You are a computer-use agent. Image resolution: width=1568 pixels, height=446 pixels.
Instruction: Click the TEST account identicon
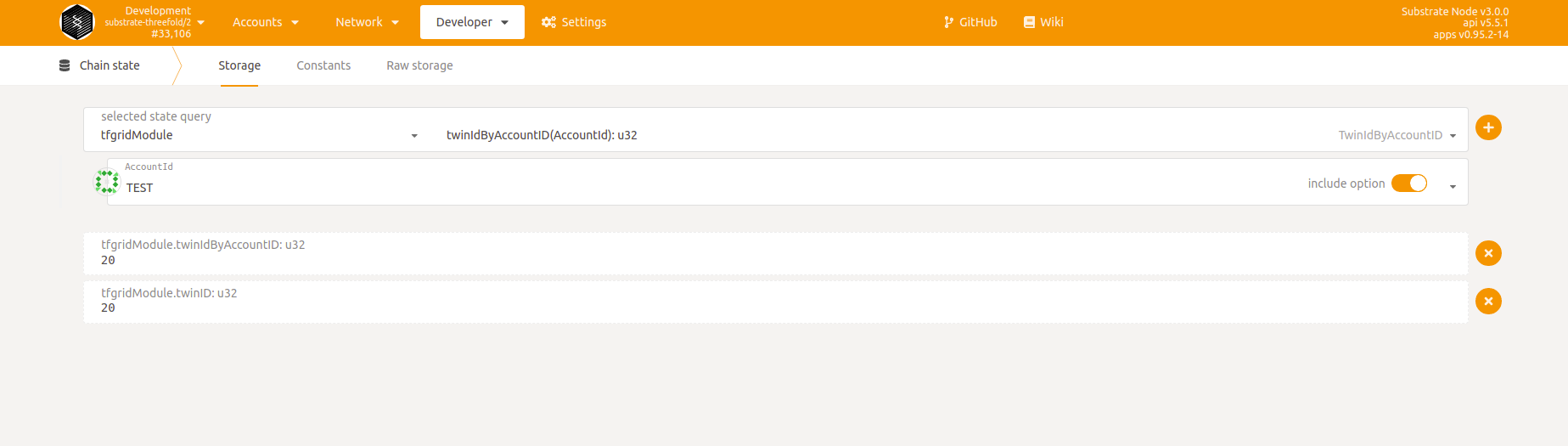[107, 182]
